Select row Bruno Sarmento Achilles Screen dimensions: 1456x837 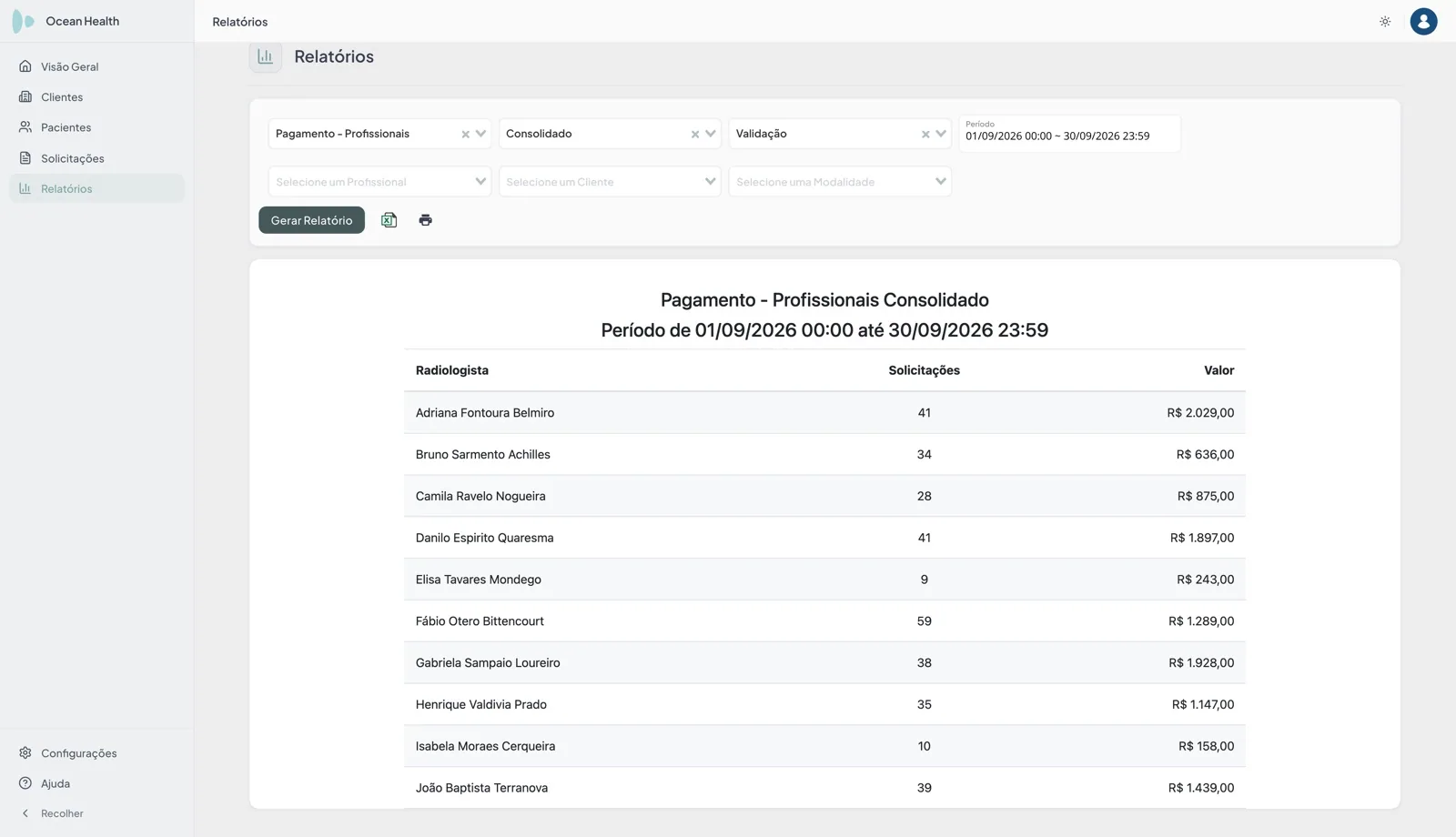pos(824,455)
